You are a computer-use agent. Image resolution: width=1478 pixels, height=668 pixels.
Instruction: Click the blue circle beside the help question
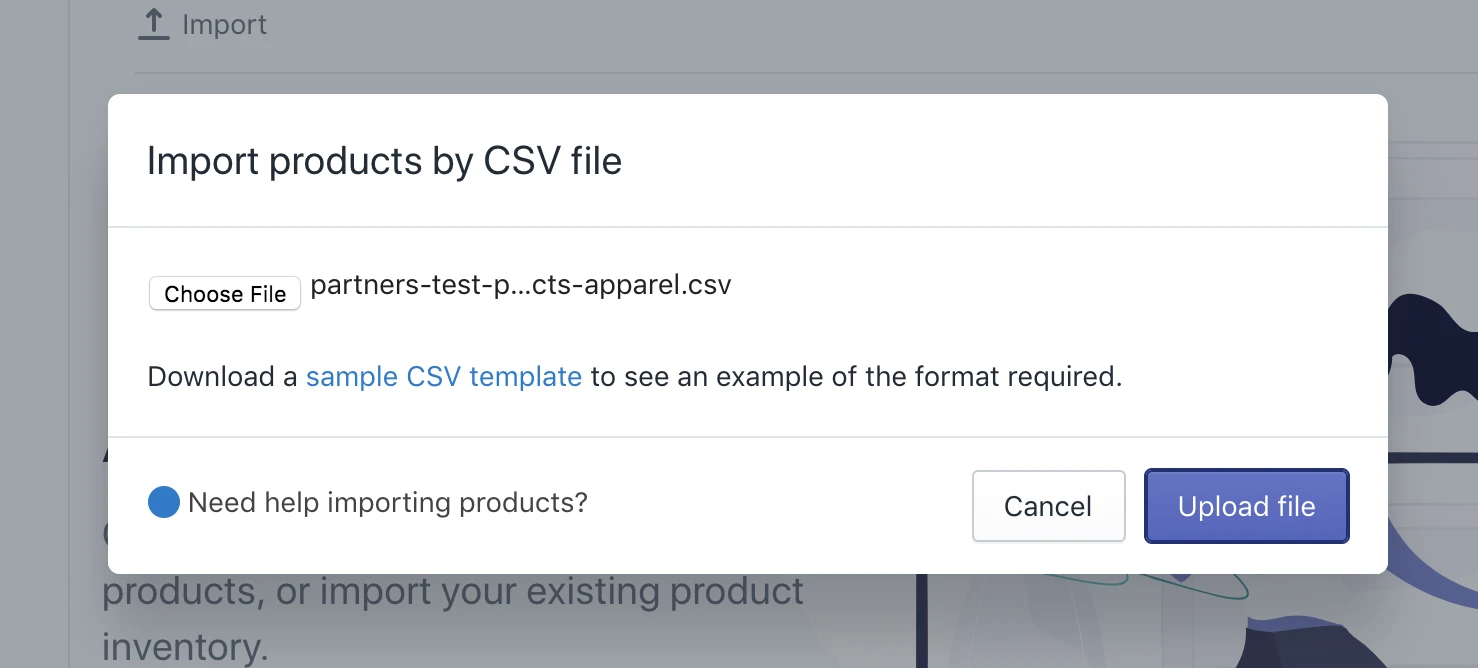point(163,502)
